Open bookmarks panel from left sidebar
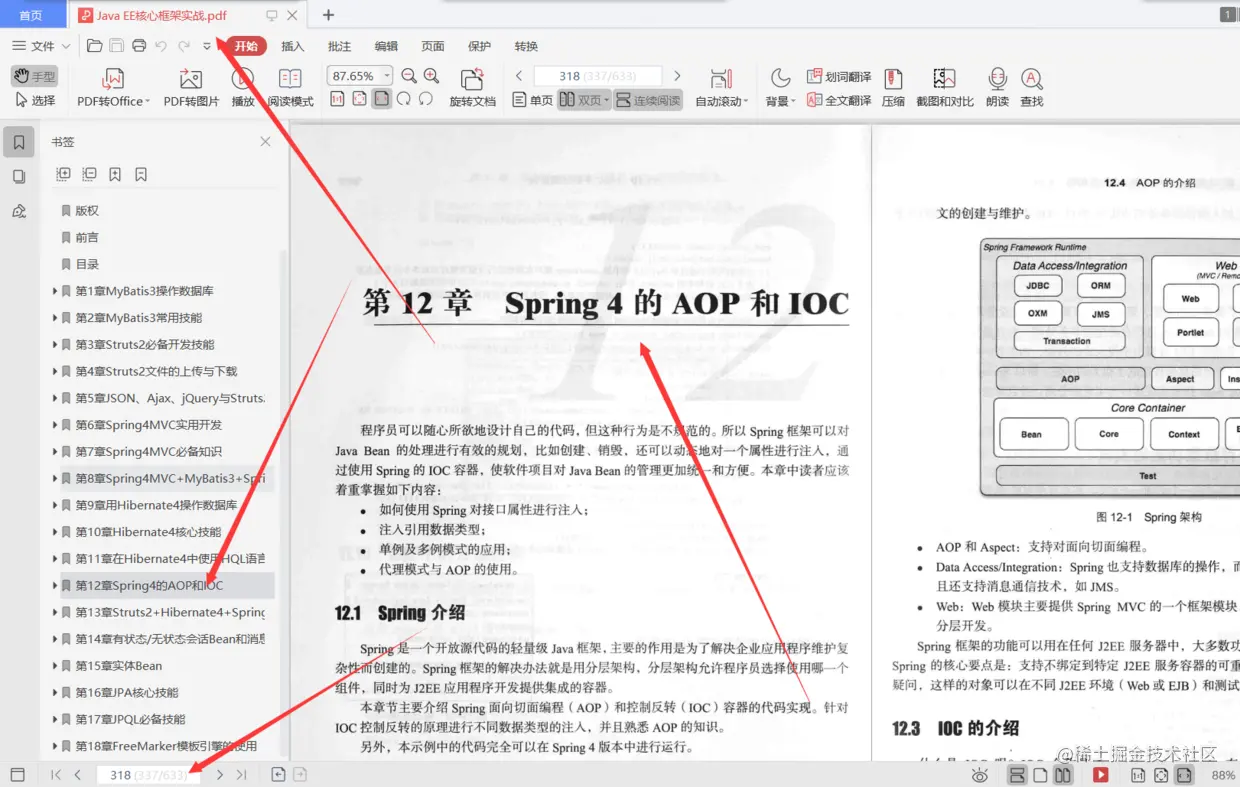Viewport: 1240px width, 787px height. [19, 143]
